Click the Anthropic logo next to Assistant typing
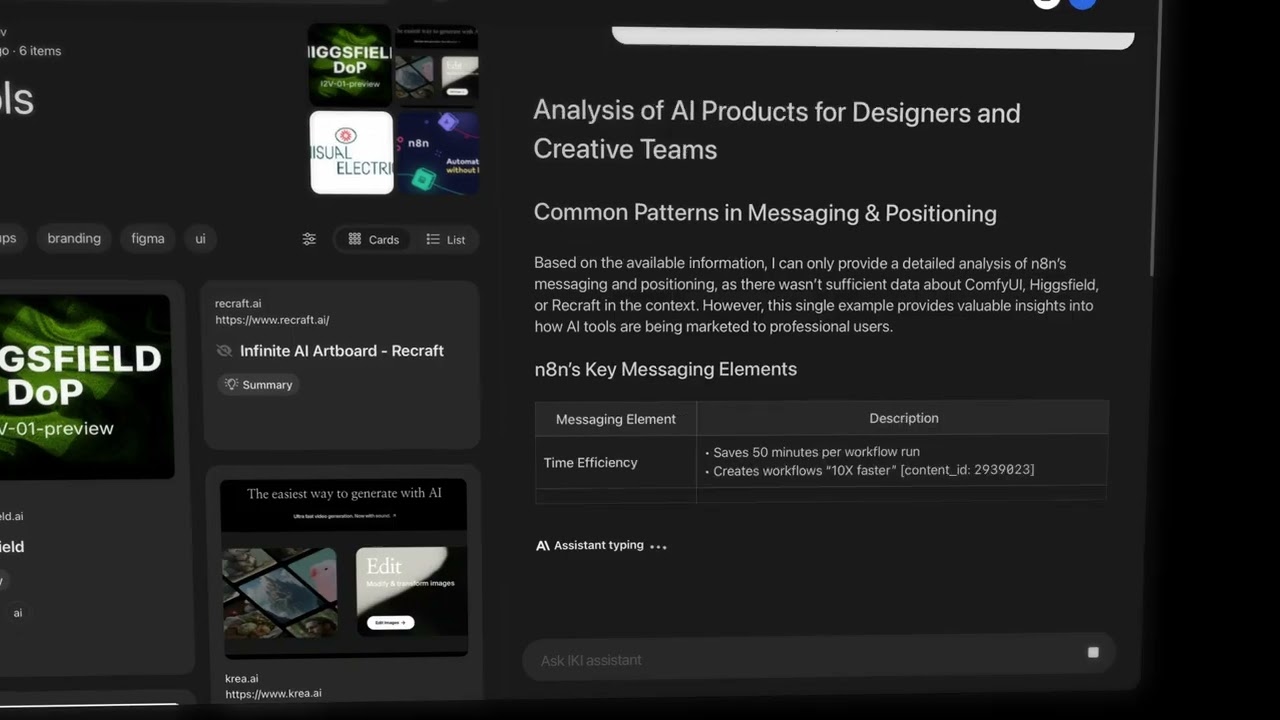Viewport: 1280px width, 720px height. point(543,546)
